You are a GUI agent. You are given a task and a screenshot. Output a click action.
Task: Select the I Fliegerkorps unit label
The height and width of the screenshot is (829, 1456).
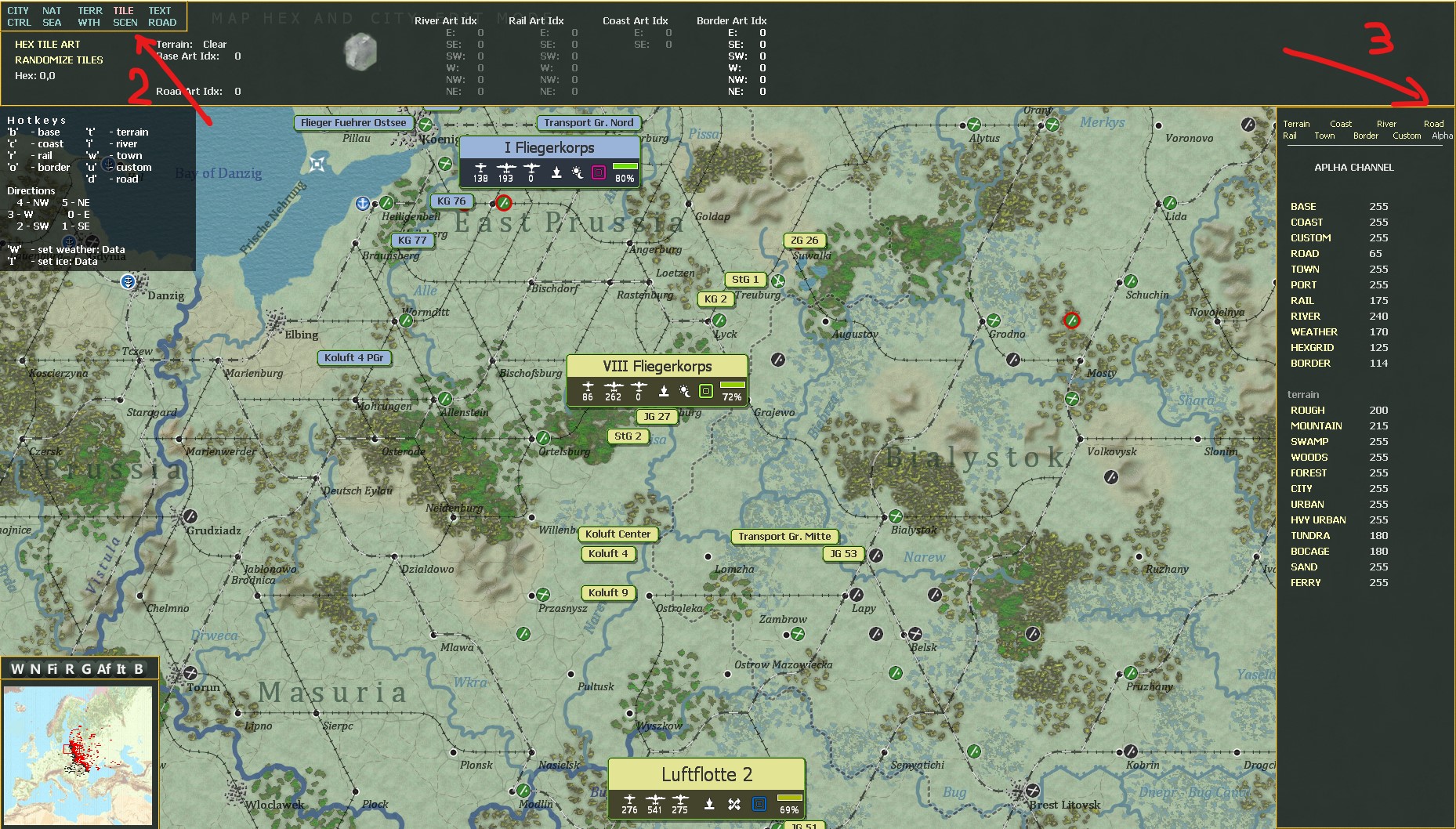click(x=549, y=148)
